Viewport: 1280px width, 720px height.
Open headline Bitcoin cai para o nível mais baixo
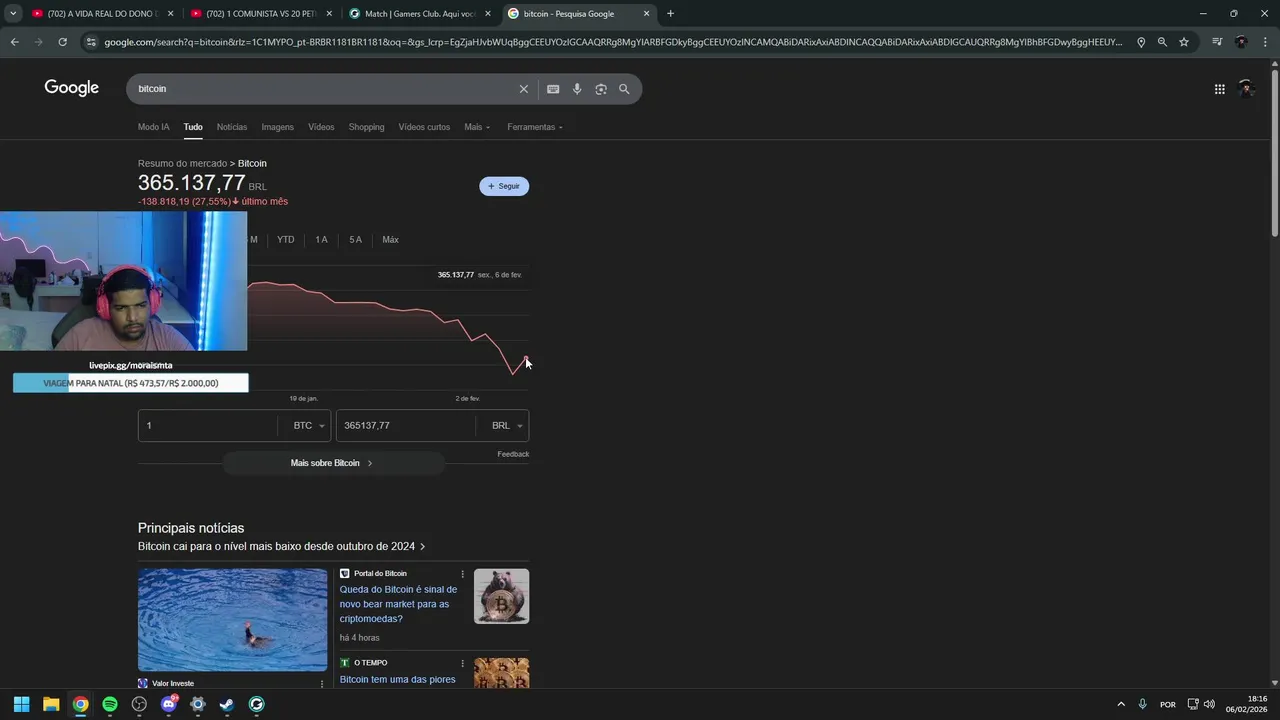pyautogui.click(x=282, y=546)
